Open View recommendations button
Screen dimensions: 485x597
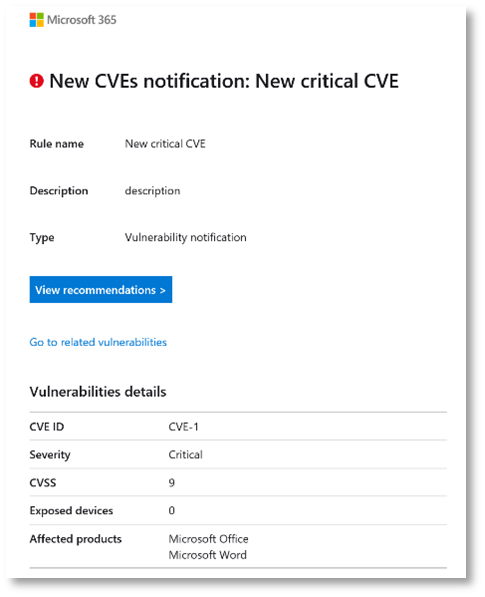click(101, 290)
